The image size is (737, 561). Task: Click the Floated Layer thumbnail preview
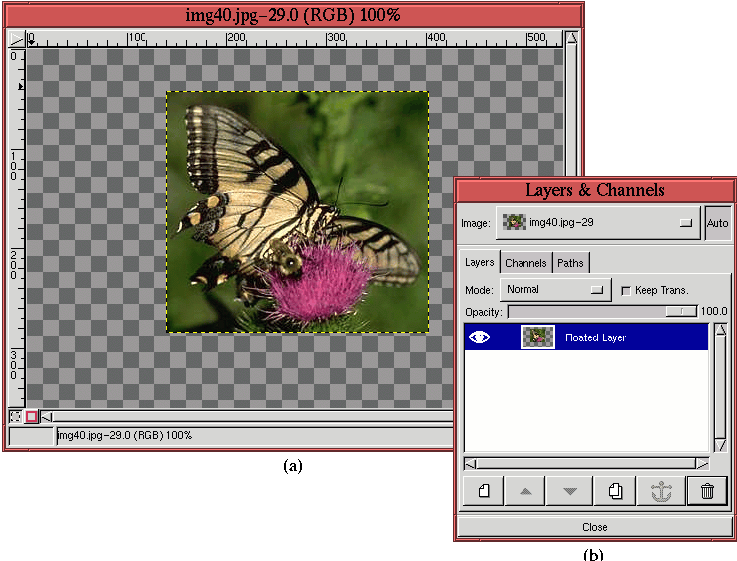coord(538,338)
